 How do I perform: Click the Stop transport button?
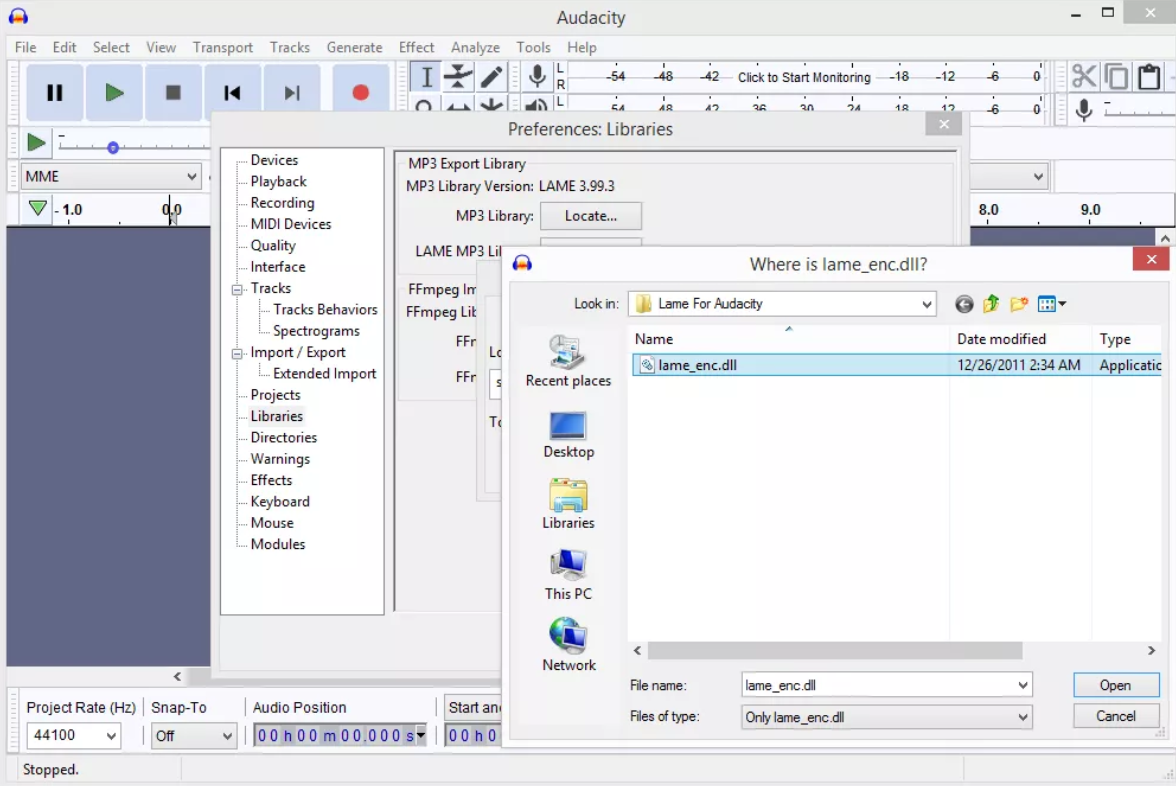[x=173, y=92]
